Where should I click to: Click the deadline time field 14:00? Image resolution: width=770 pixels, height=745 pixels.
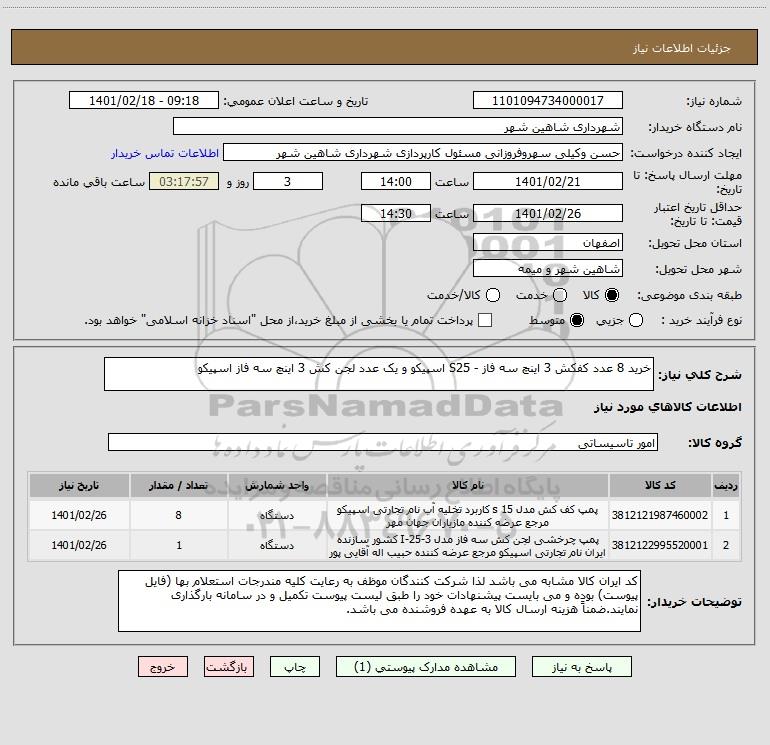click(x=396, y=181)
